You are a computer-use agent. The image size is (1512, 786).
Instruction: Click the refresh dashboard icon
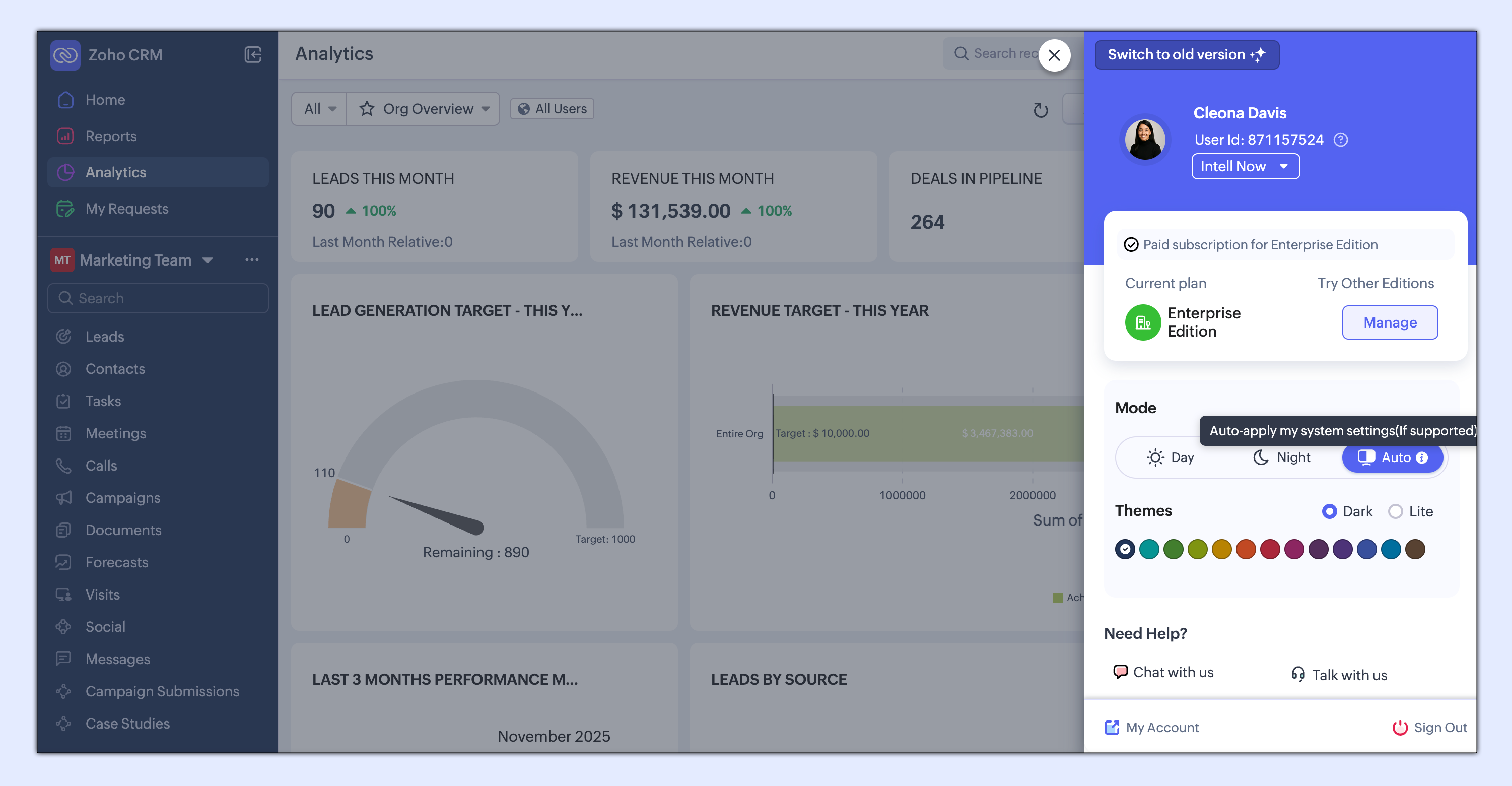pyautogui.click(x=1040, y=110)
